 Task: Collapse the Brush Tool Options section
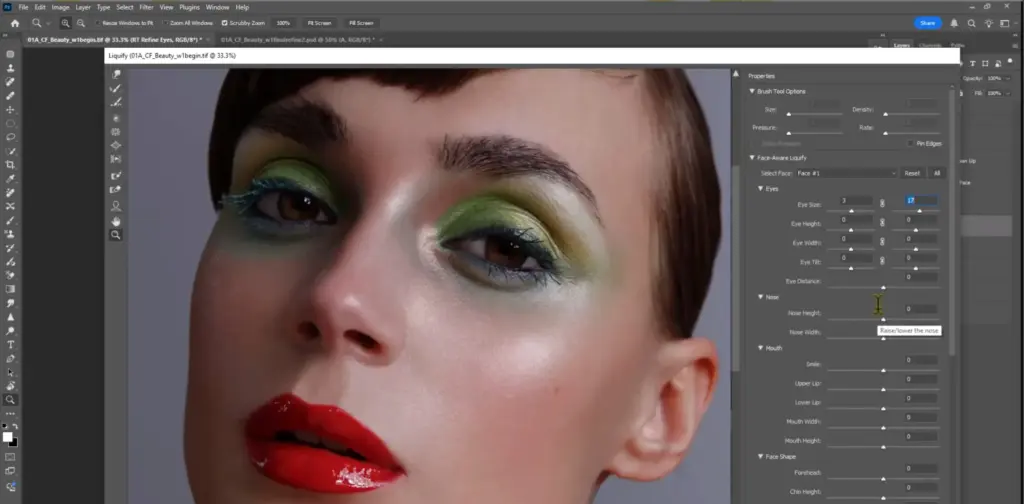pyautogui.click(x=752, y=91)
